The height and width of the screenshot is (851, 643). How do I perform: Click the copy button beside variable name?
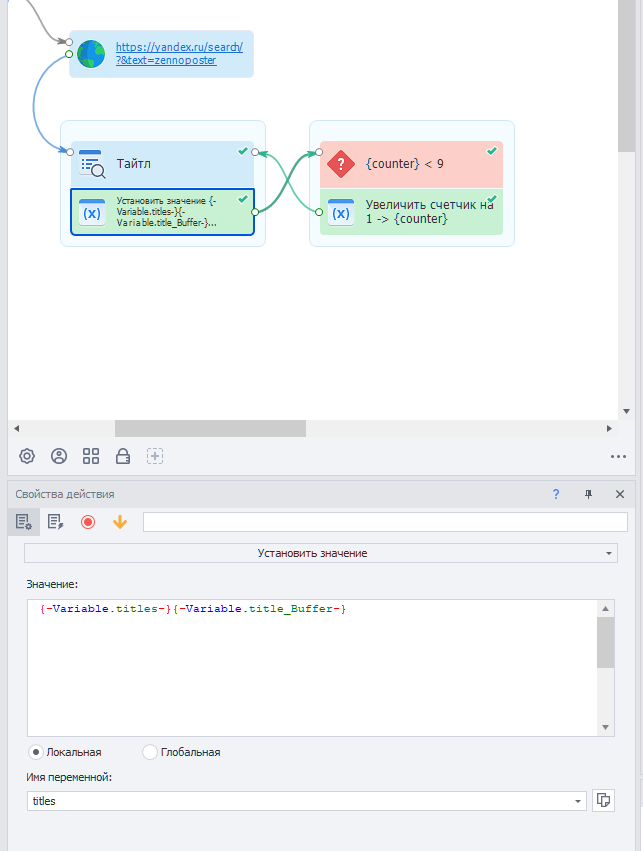point(603,801)
